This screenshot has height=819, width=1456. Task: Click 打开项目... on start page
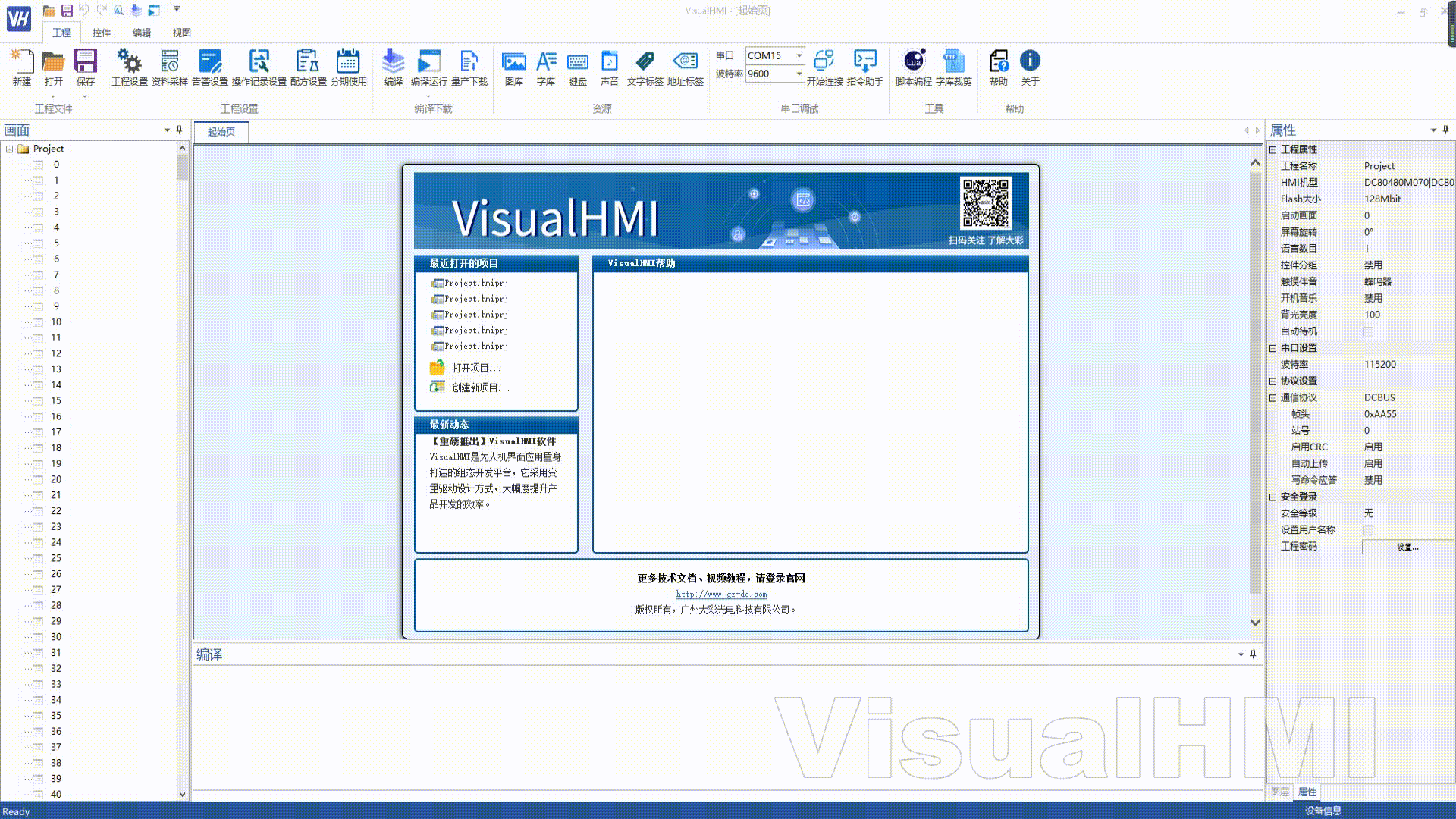pos(476,368)
